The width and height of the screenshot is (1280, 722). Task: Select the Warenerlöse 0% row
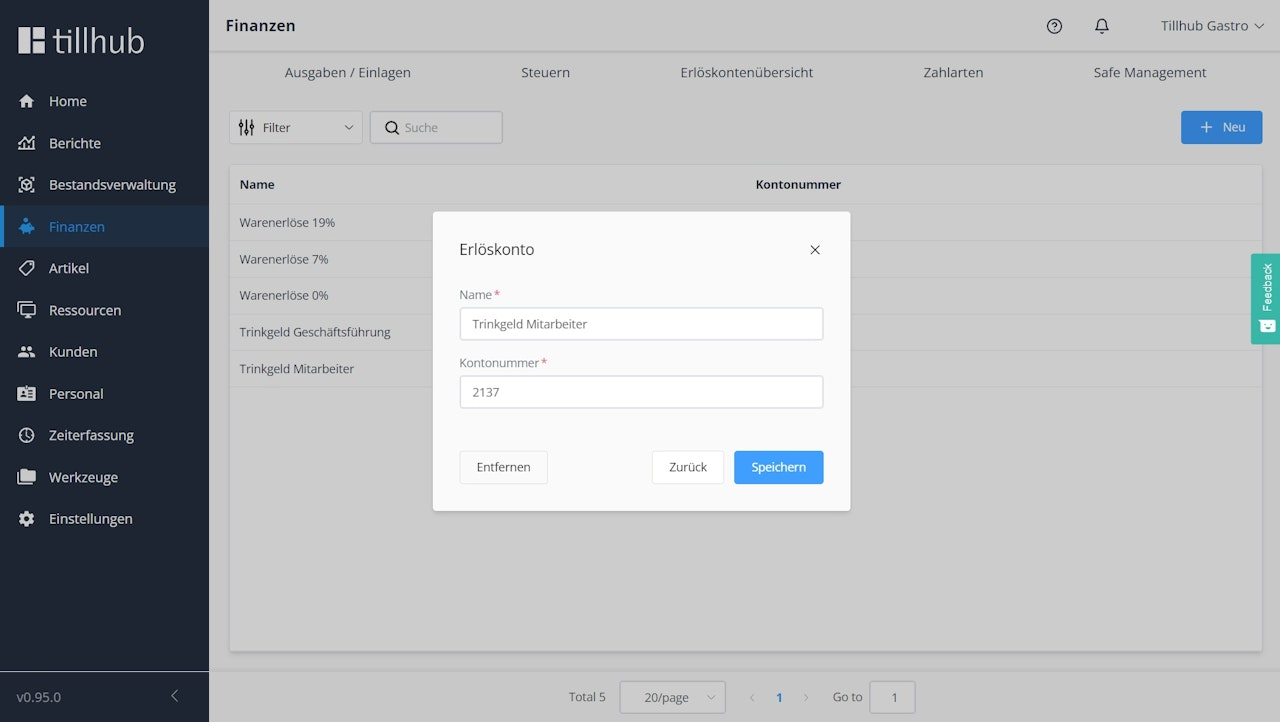coord(746,296)
